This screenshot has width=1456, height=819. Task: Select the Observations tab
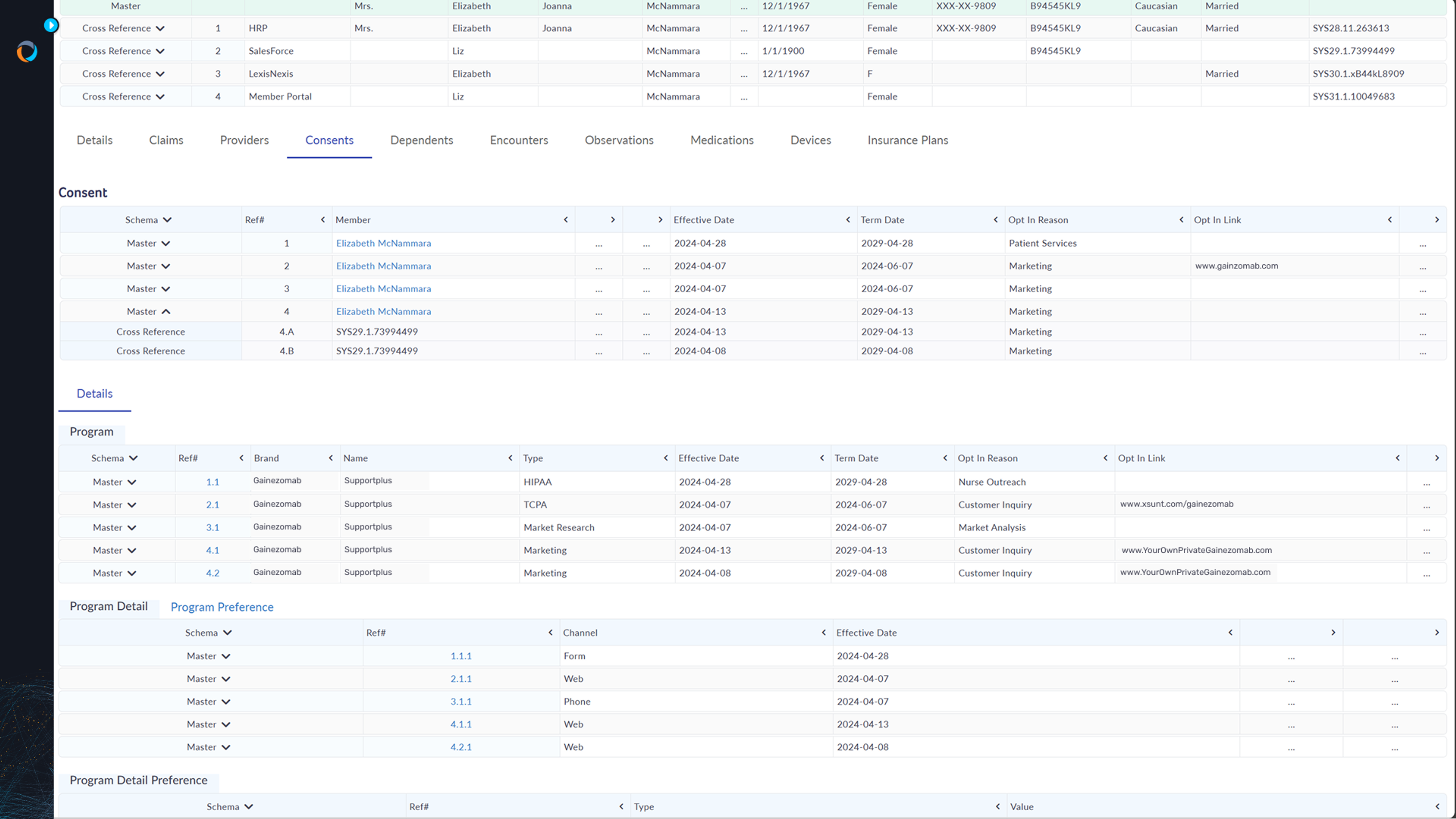[619, 140]
